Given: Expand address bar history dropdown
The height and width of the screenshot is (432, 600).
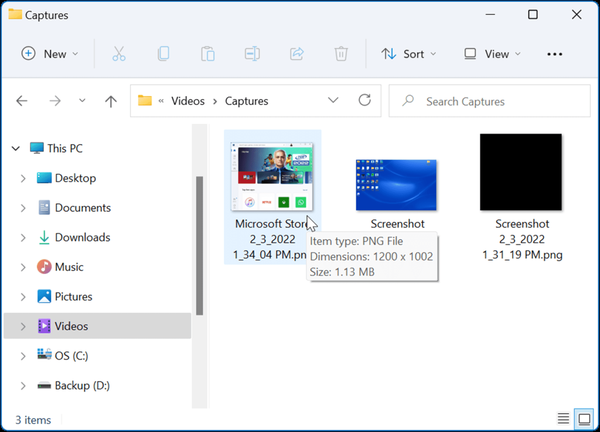Looking at the screenshot, I should 333,101.
